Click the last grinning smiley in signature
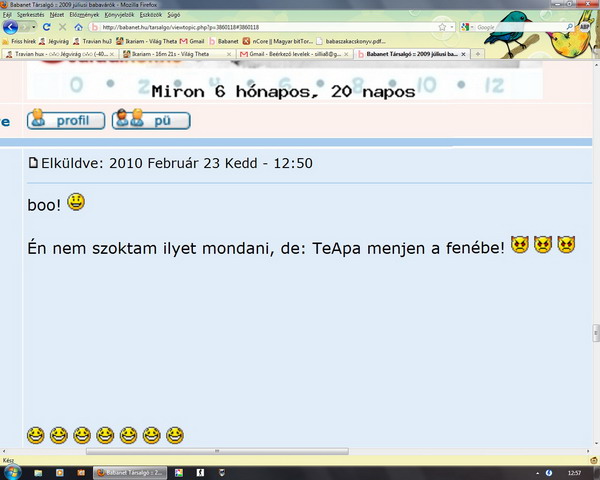Image resolution: width=600 pixels, height=480 pixels. coord(175,435)
